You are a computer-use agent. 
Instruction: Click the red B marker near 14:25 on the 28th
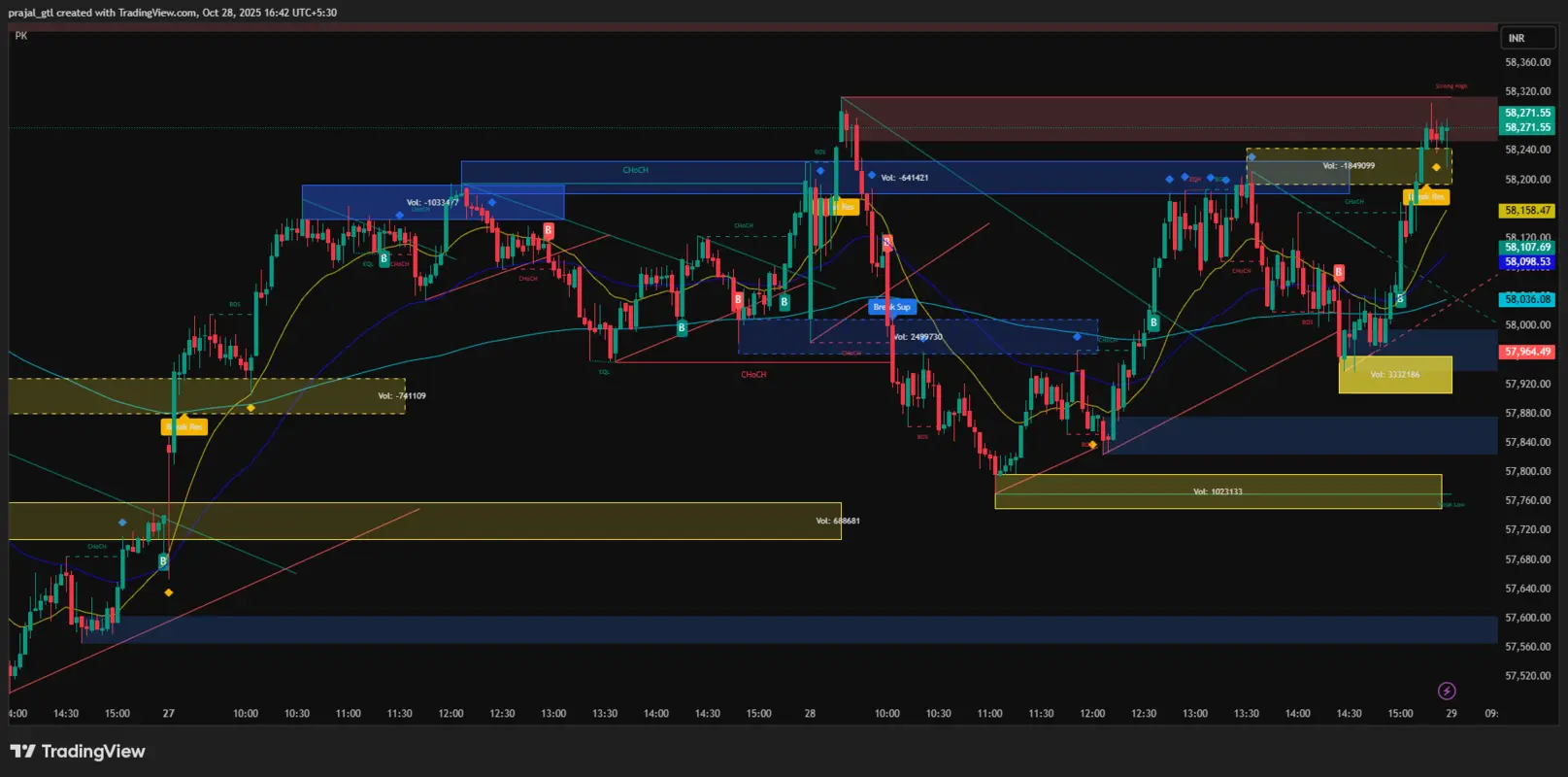tap(1339, 273)
